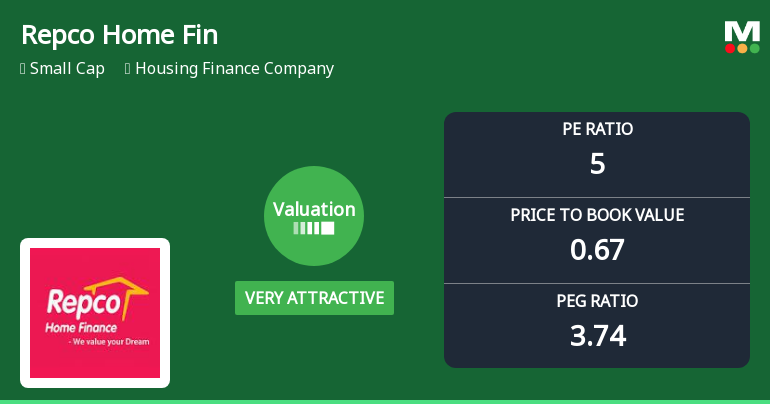The image size is (770, 404).
Task: Click the Marketsmojo M logo
Action: pos(742,31)
